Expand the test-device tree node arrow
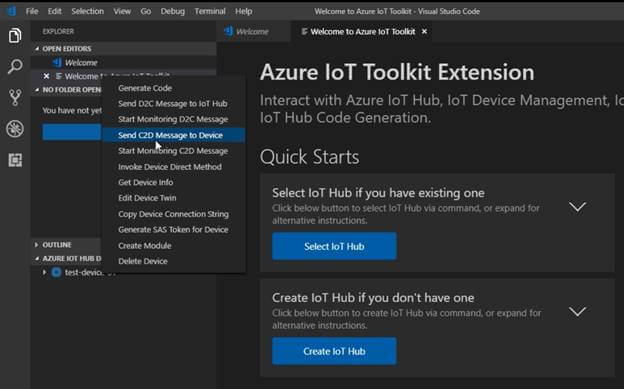This screenshot has height=389, width=624. click(x=45, y=272)
